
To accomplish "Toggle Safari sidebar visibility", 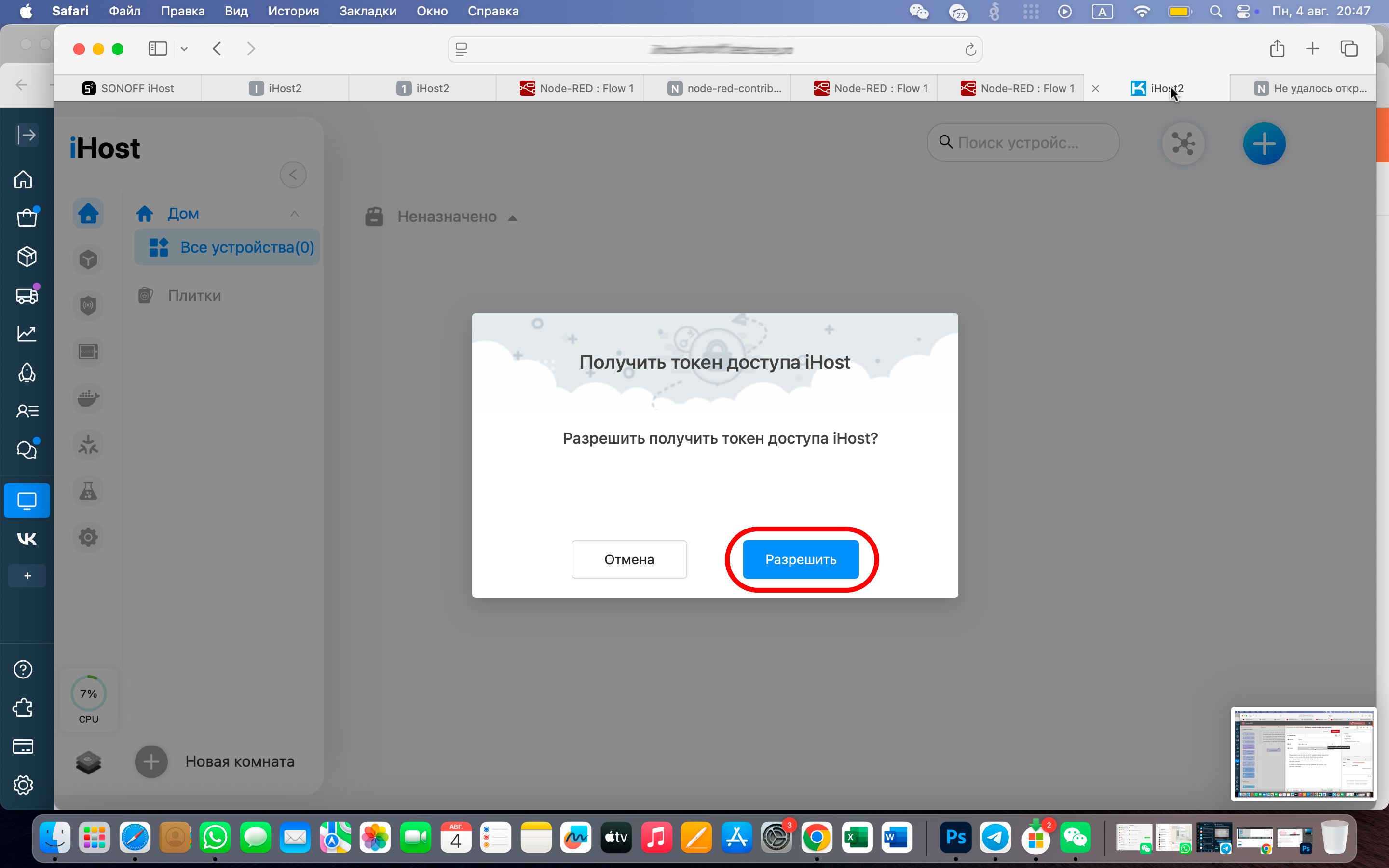I will pos(157,49).
